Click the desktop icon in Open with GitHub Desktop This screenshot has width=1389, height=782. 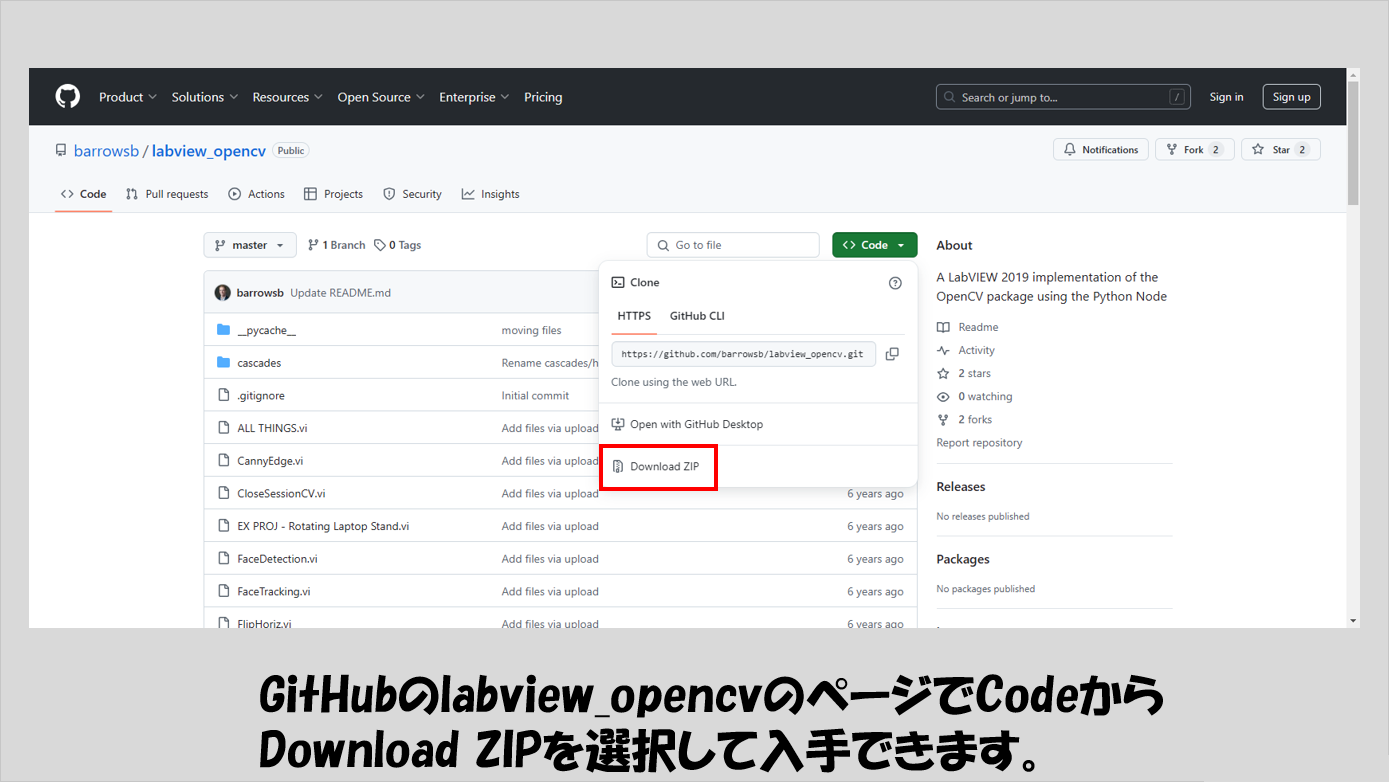[618, 424]
